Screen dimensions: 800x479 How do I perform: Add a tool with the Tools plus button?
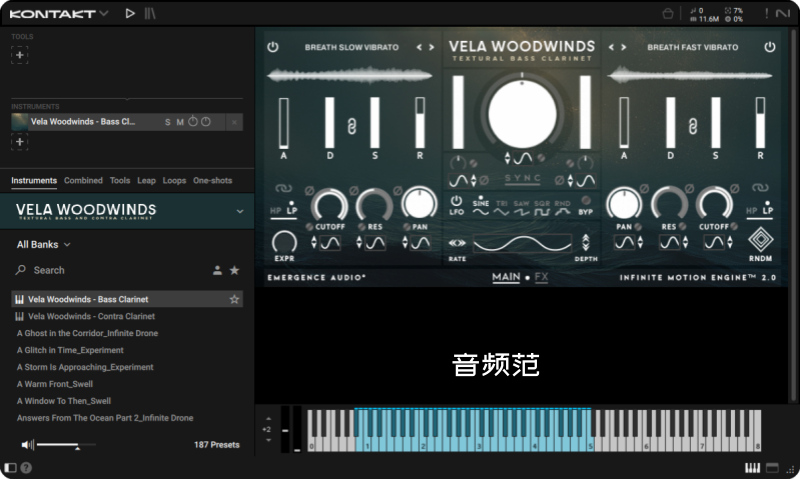coord(19,55)
